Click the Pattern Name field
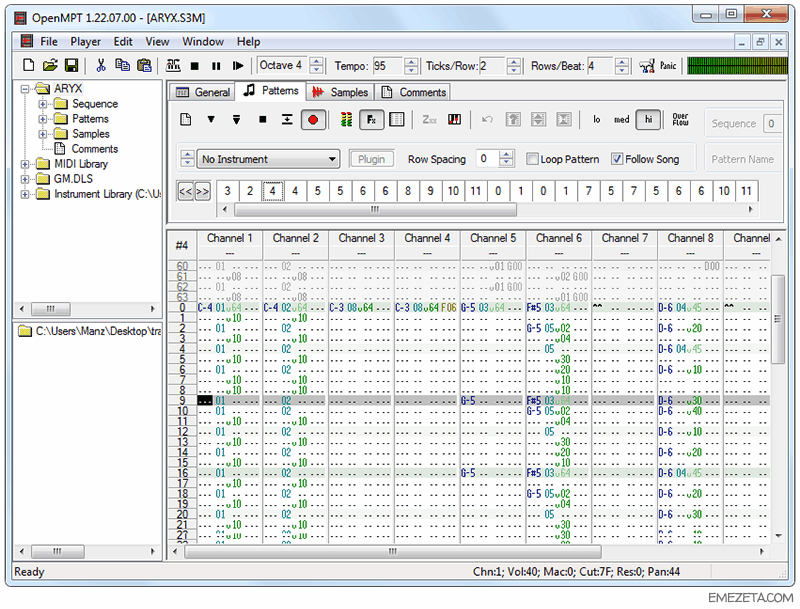The height and width of the screenshot is (609, 800). 743,159
